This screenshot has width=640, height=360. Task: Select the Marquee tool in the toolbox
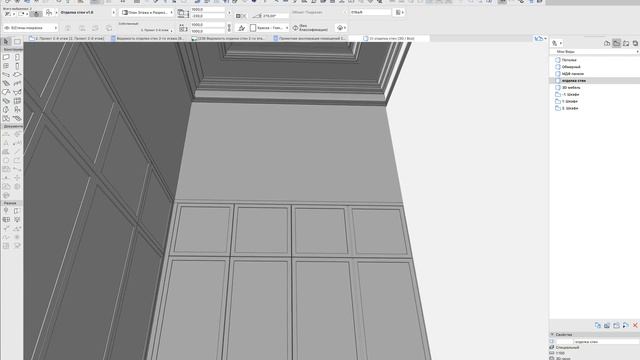pos(17,42)
